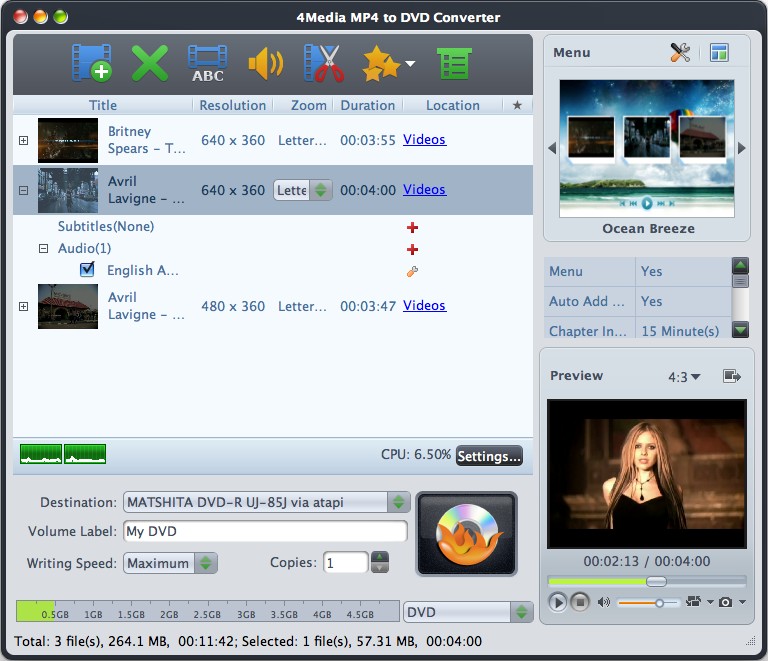Open menu tools icon in Menu panel

(x=680, y=52)
